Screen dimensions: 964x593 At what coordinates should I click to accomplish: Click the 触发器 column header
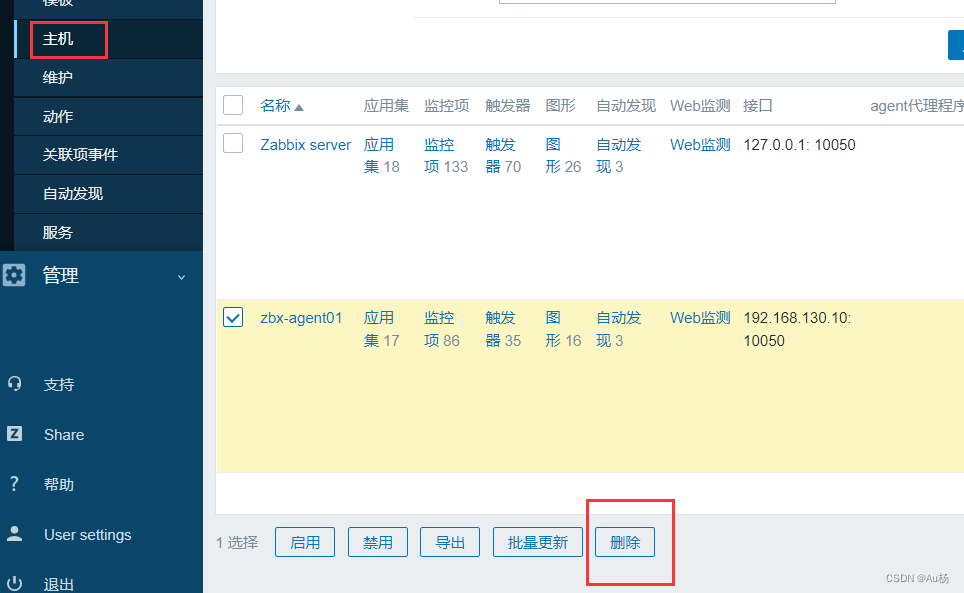[507, 106]
